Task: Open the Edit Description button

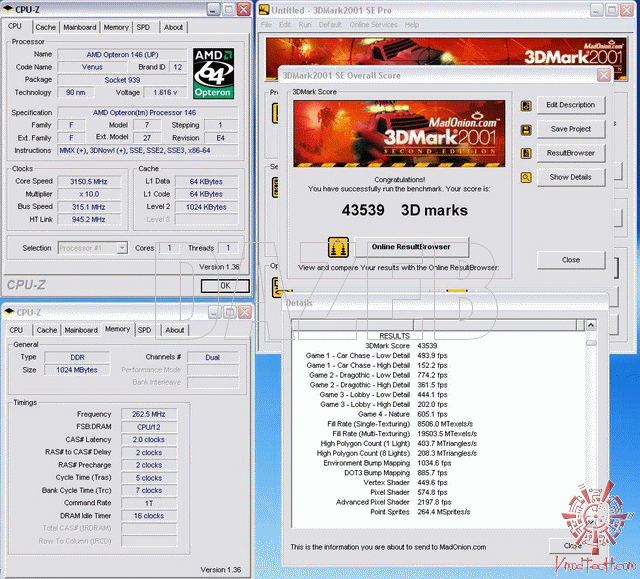Action: 571,105
